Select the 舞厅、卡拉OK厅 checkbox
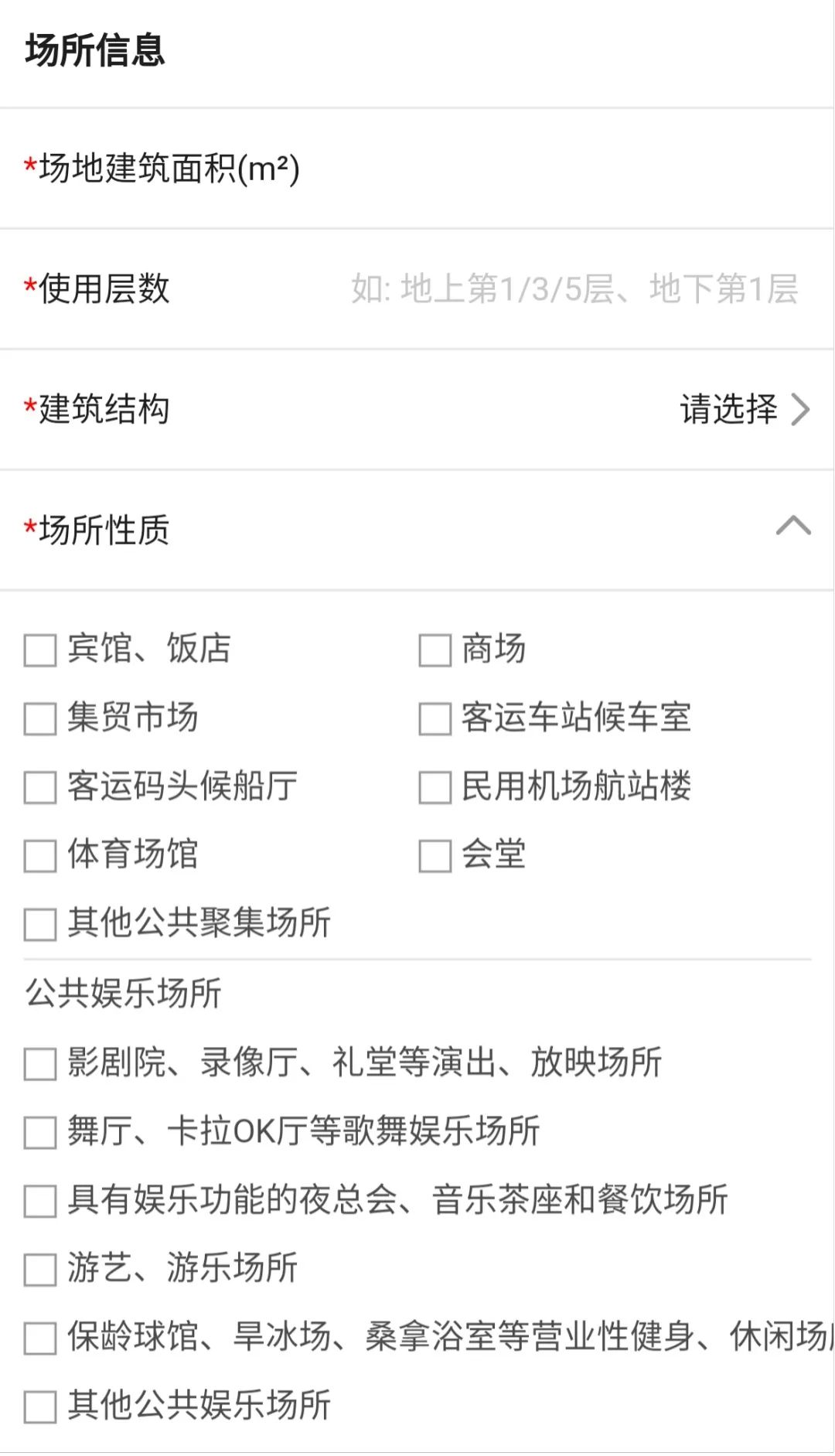The height and width of the screenshot is (1456, 835). pos(40,1133)
